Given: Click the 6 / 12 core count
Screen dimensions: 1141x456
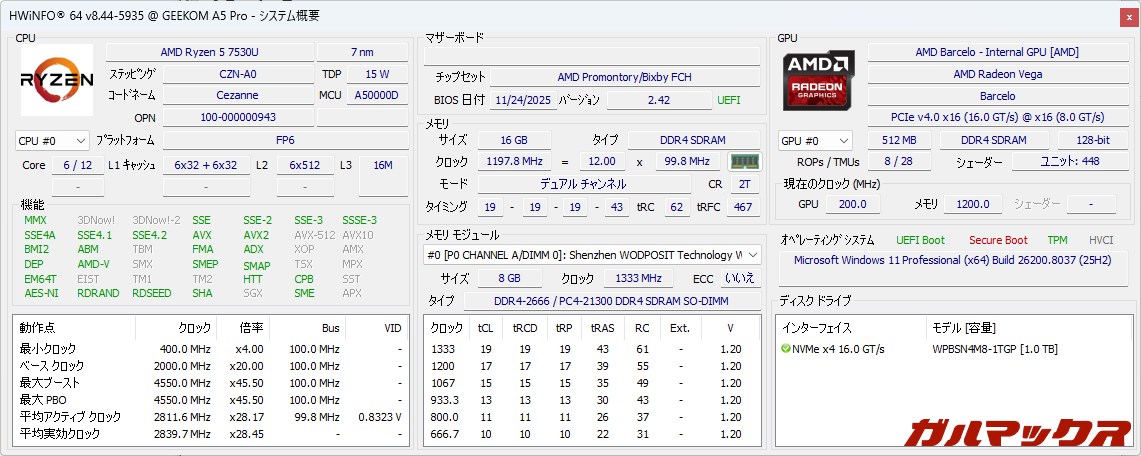Looking at the screenshot, I should (78, 165).
